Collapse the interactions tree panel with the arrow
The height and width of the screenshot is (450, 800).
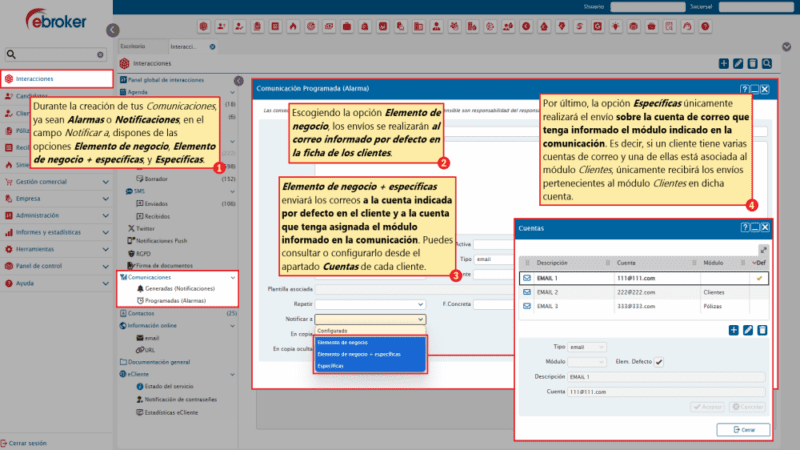click(238, 81)
